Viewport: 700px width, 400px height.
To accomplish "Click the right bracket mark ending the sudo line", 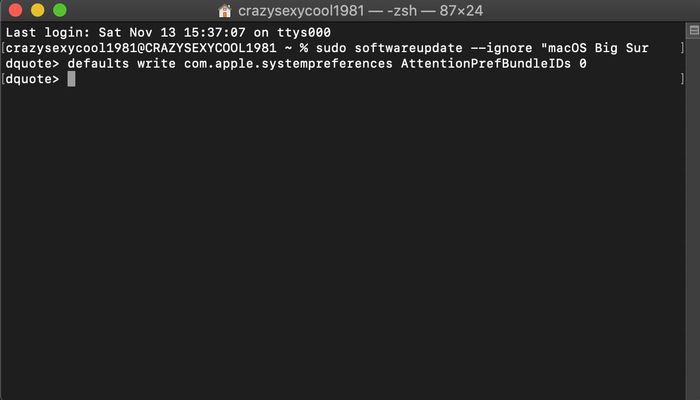I will 682,48.
